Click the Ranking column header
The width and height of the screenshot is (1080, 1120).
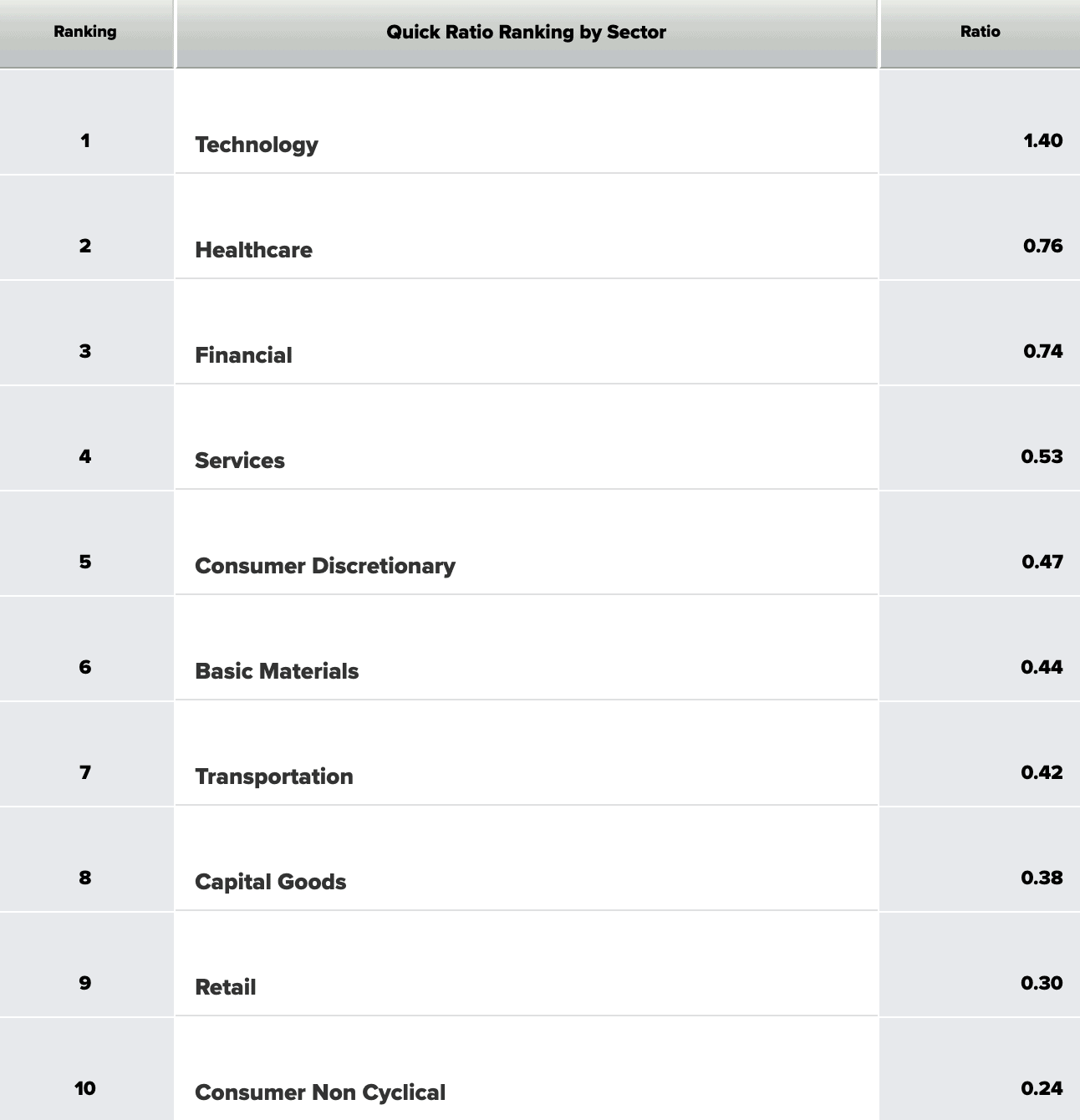click(85, 32)
